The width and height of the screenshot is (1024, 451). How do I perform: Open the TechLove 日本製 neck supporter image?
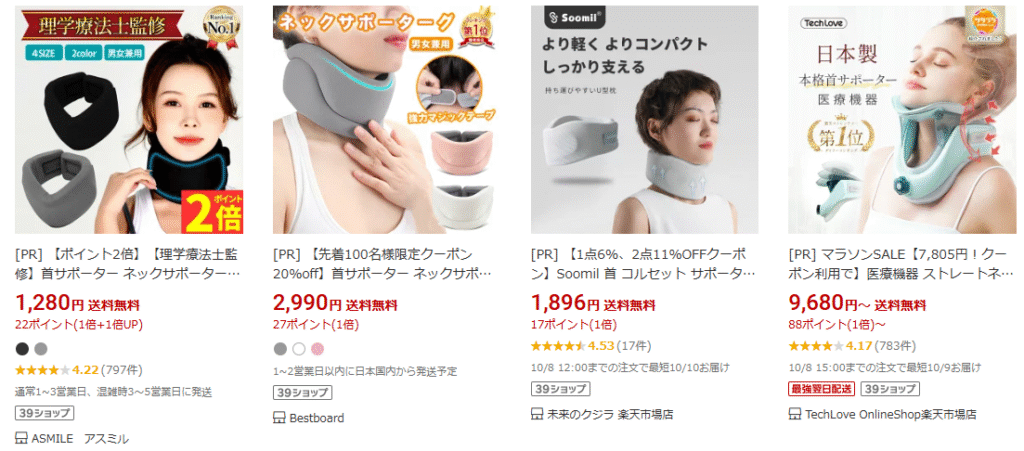(x=903, y=119)
